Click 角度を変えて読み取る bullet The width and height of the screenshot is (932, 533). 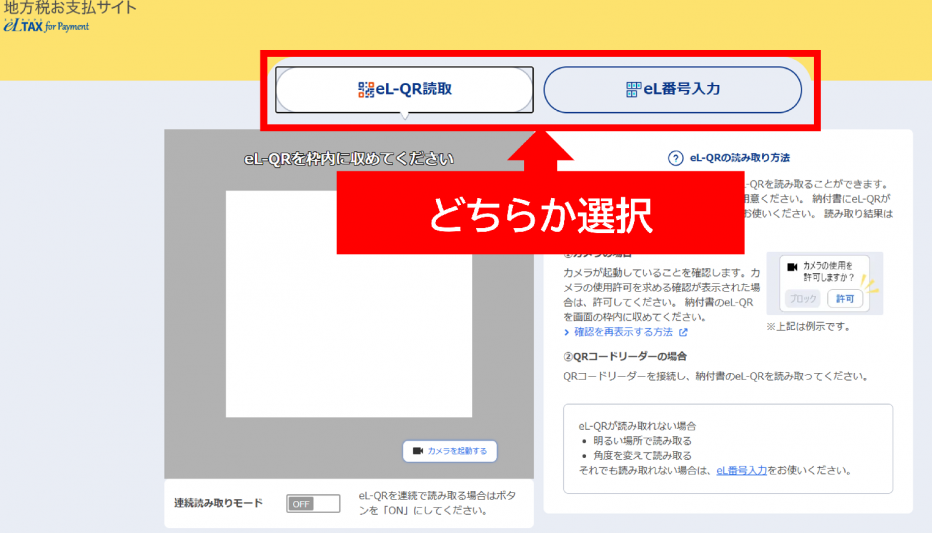(x=642, y=456)
